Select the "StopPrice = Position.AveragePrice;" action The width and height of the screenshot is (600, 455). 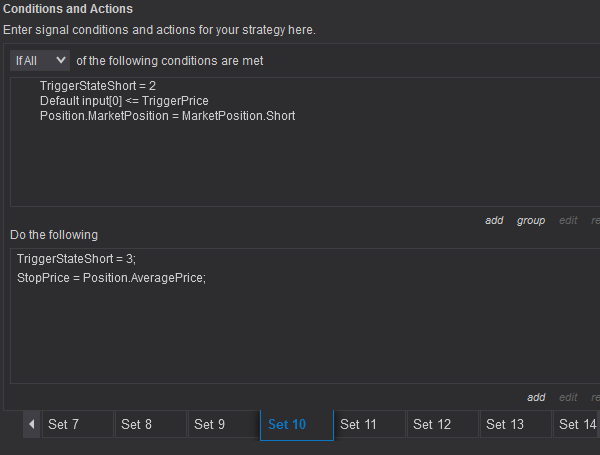pyautogui.click(x=111, y=277)
